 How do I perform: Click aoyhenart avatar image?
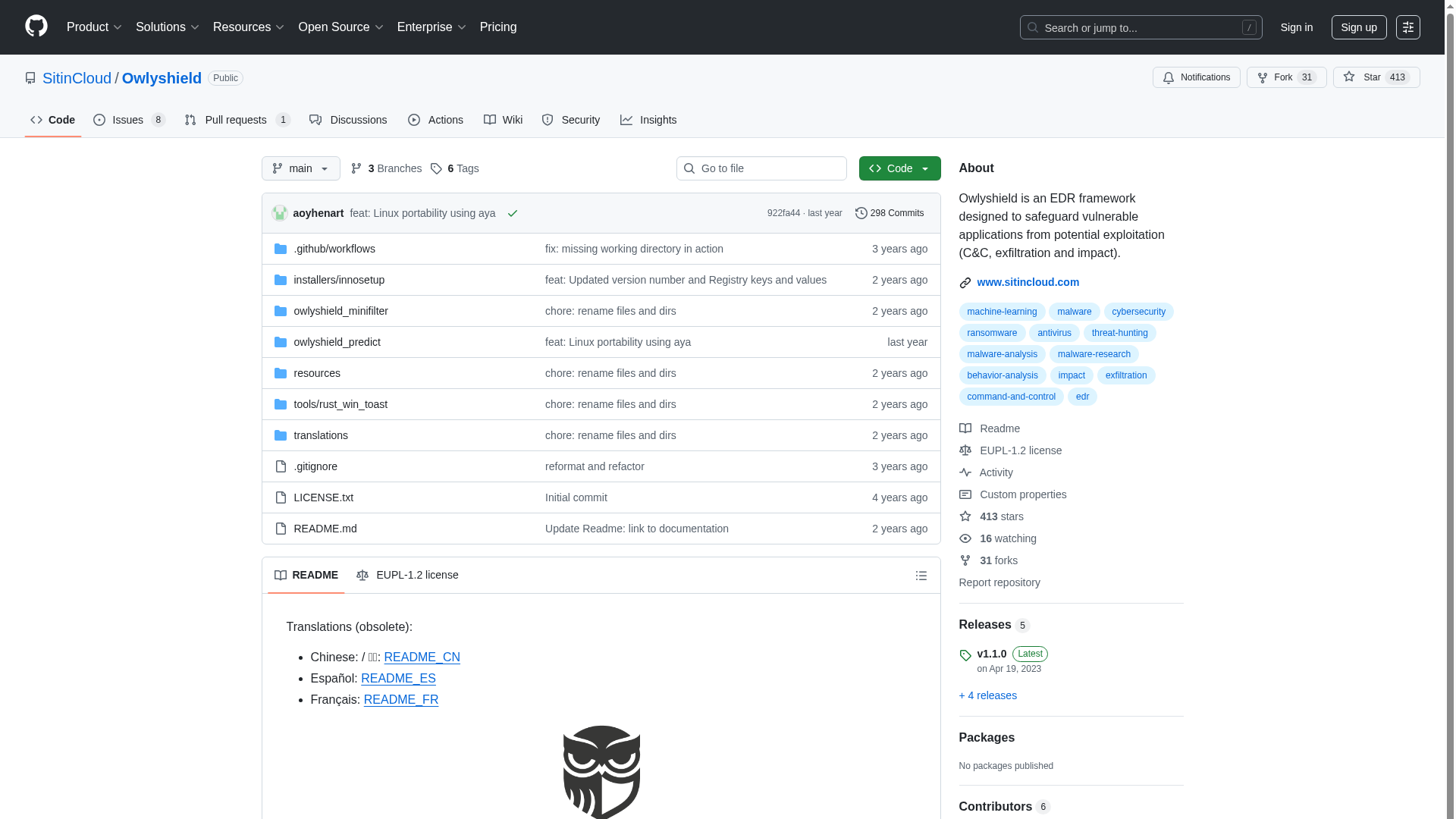pos(280,213)
